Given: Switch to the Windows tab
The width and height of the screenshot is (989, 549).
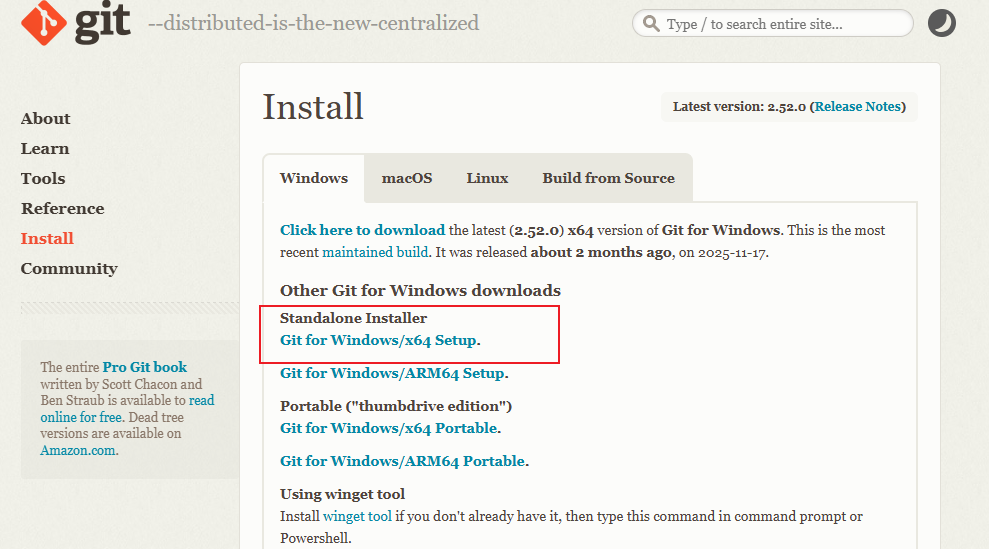Looking at the screenshot, I should pyautogui.click(x=314, y=178).
